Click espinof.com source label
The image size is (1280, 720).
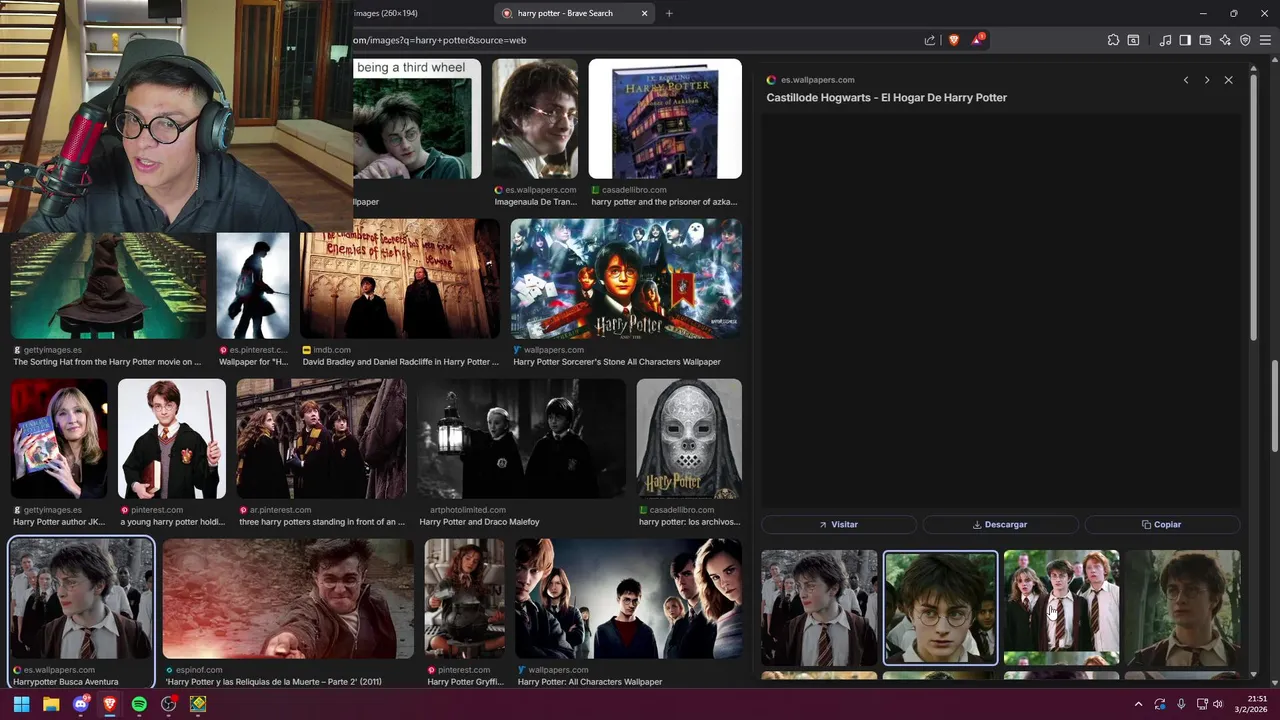coord(199,670)
